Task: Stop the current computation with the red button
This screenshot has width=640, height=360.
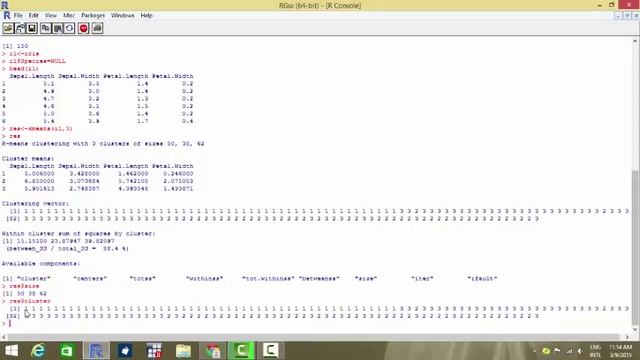Action: click(84, 28)
